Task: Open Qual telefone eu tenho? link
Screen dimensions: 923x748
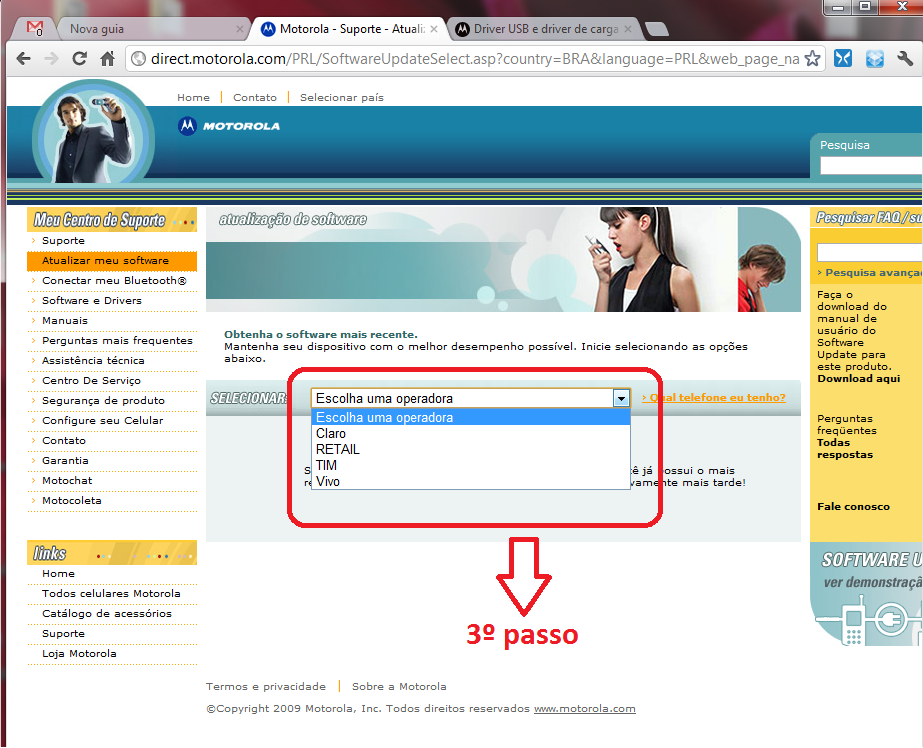Action: (713, 398)
